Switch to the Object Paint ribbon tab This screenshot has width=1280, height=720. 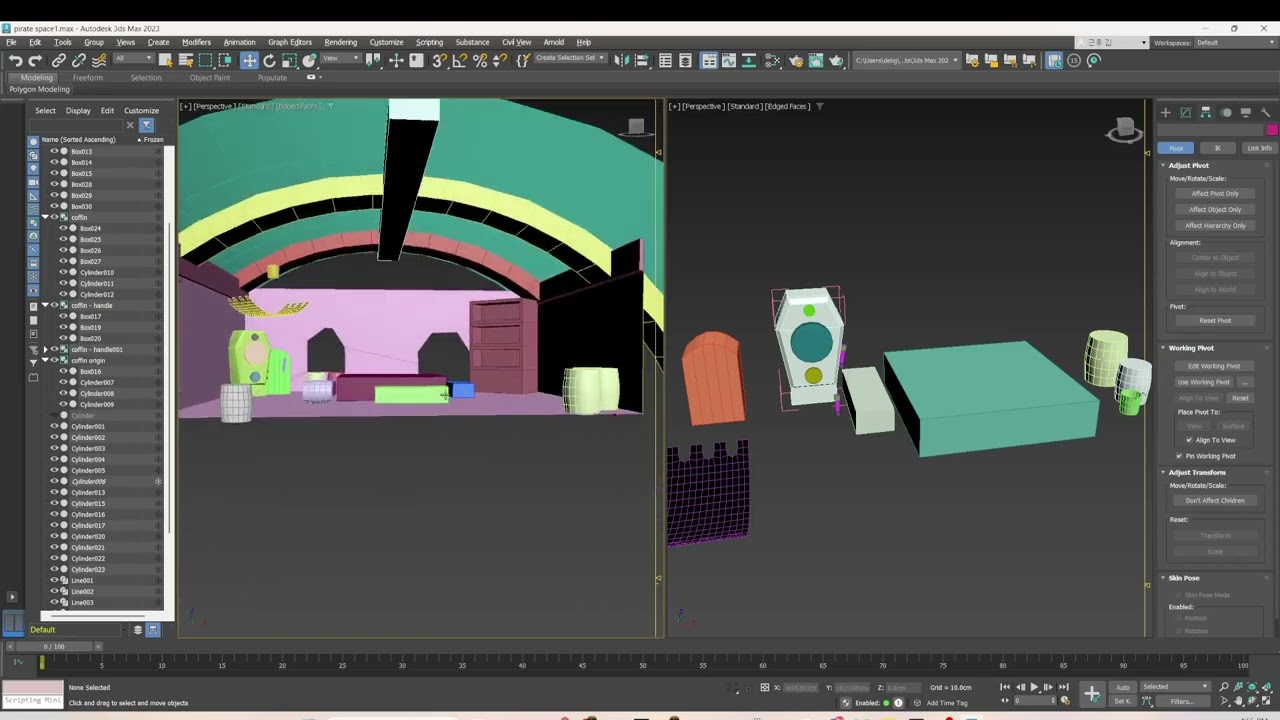coord(210,77)
